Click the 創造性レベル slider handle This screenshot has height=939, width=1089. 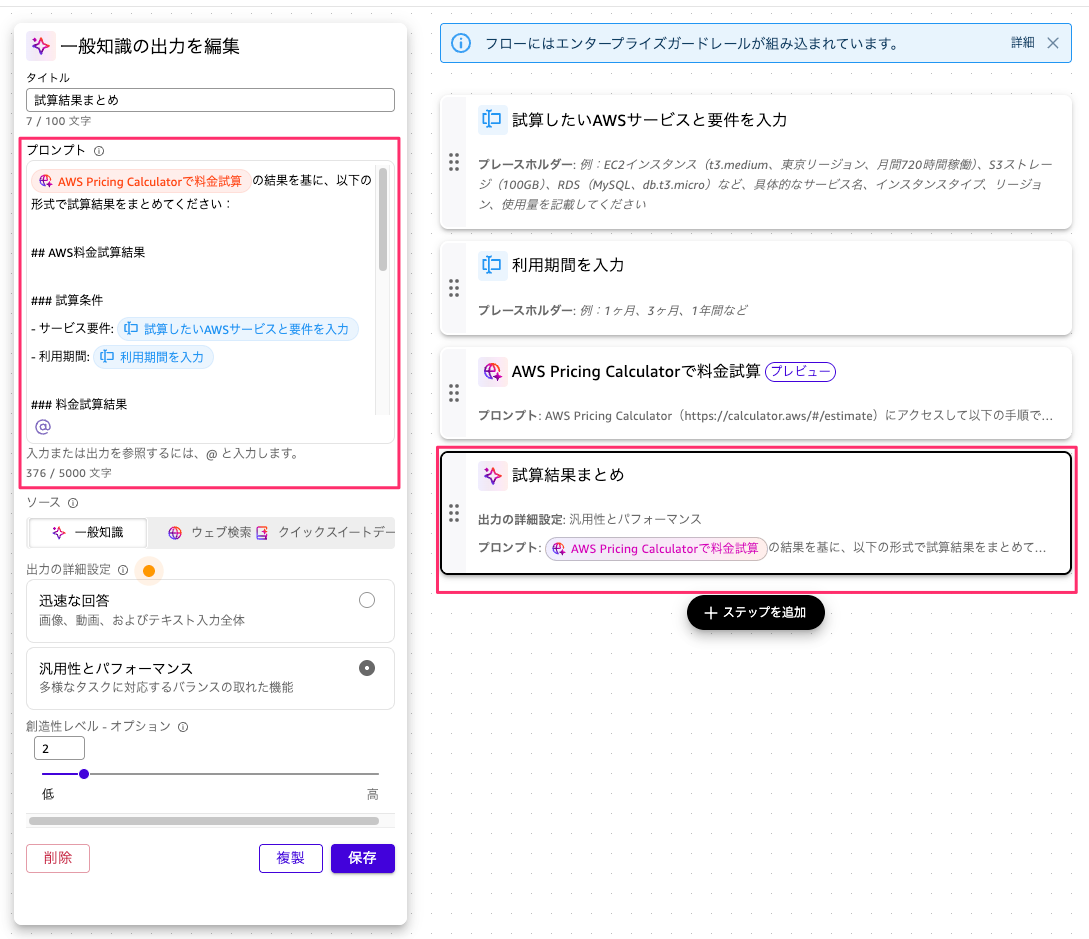[84, 774]
